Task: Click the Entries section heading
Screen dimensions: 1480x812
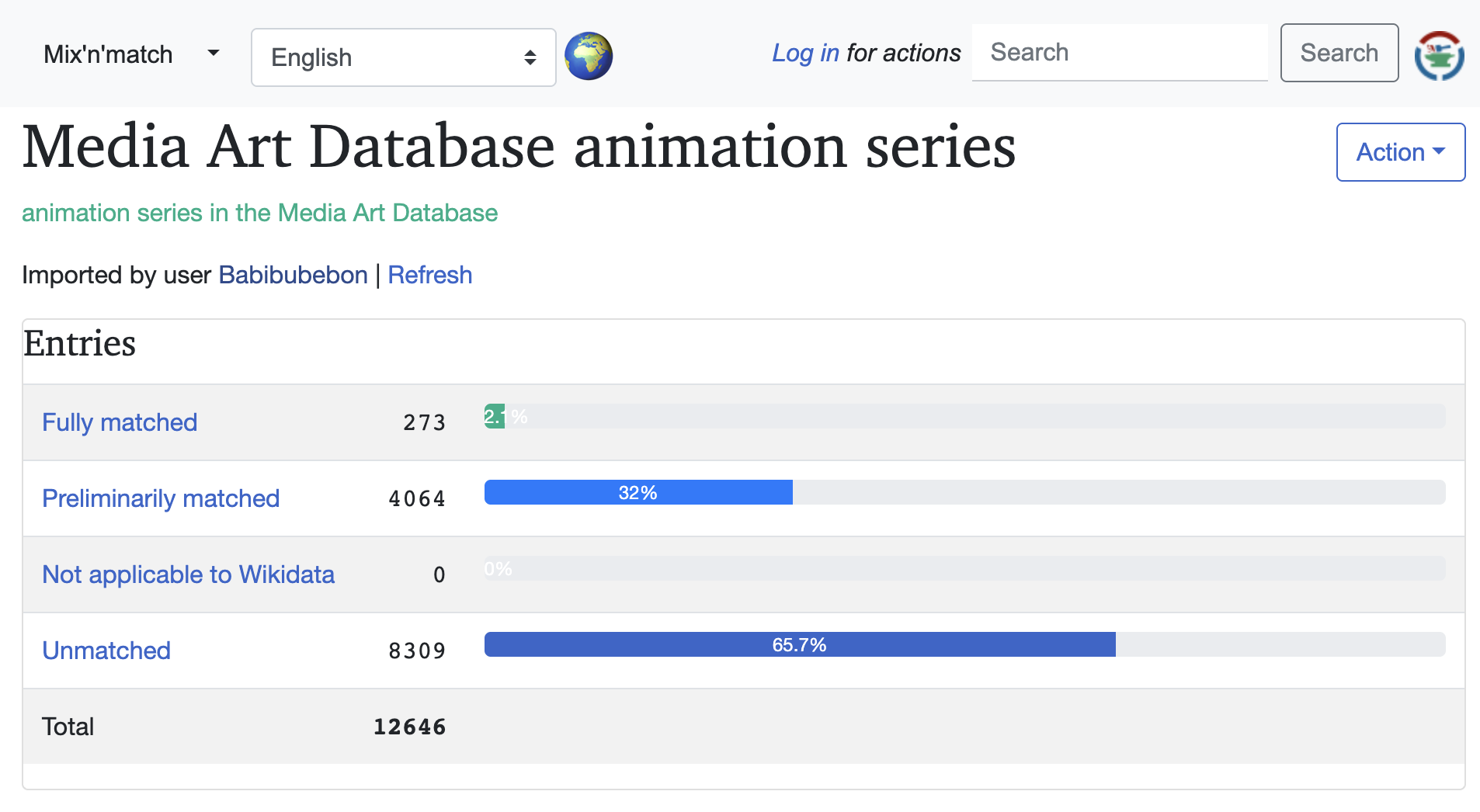Action: click(79, 343)
